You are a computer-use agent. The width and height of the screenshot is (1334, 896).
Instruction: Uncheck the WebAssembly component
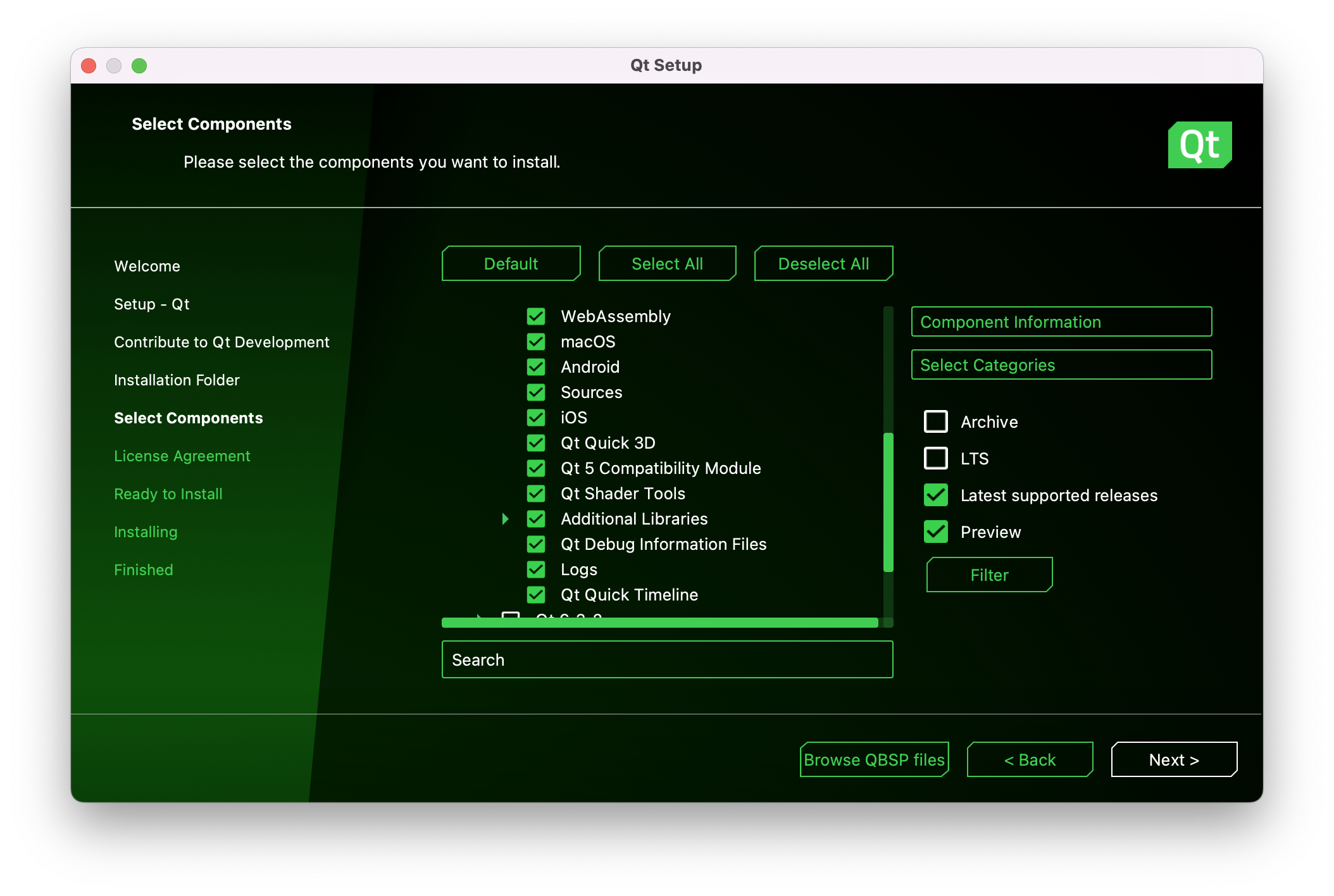(x=536, y=316)
